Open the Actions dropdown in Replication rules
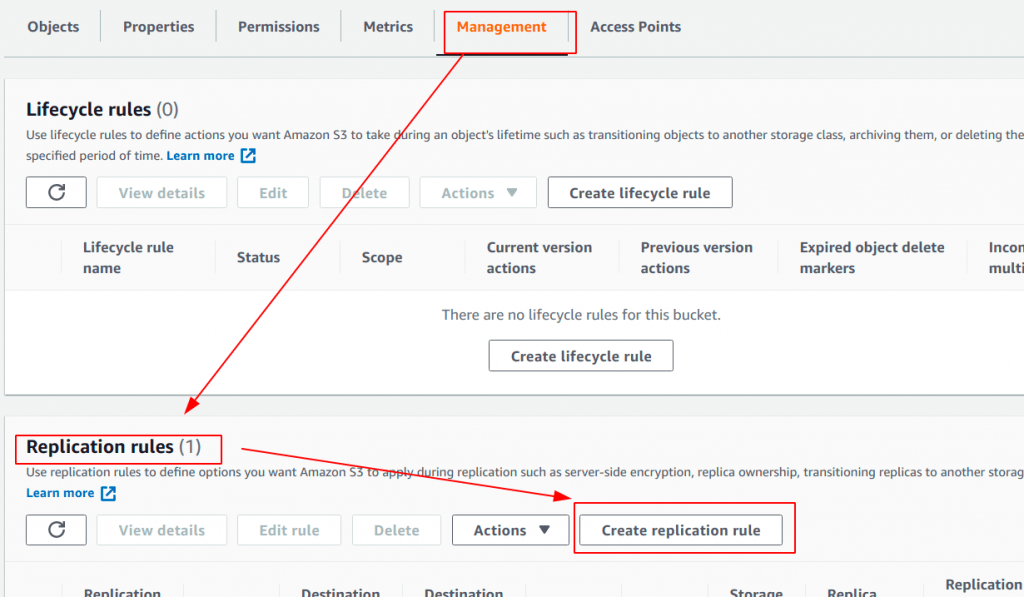This screenshot has height=597, width=1024. coord(510,530)
